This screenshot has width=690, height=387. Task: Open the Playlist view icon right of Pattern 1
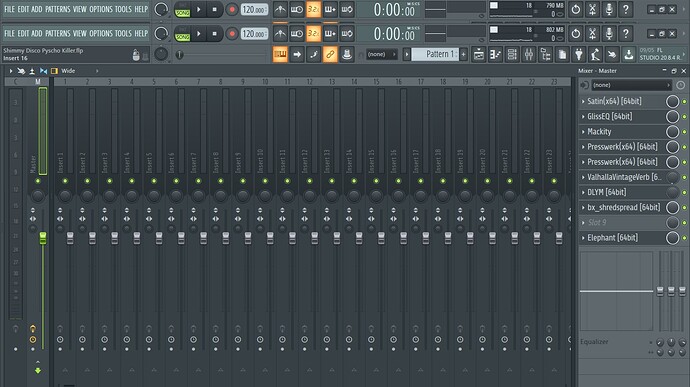pyautogui.click(x=479, y=55)
